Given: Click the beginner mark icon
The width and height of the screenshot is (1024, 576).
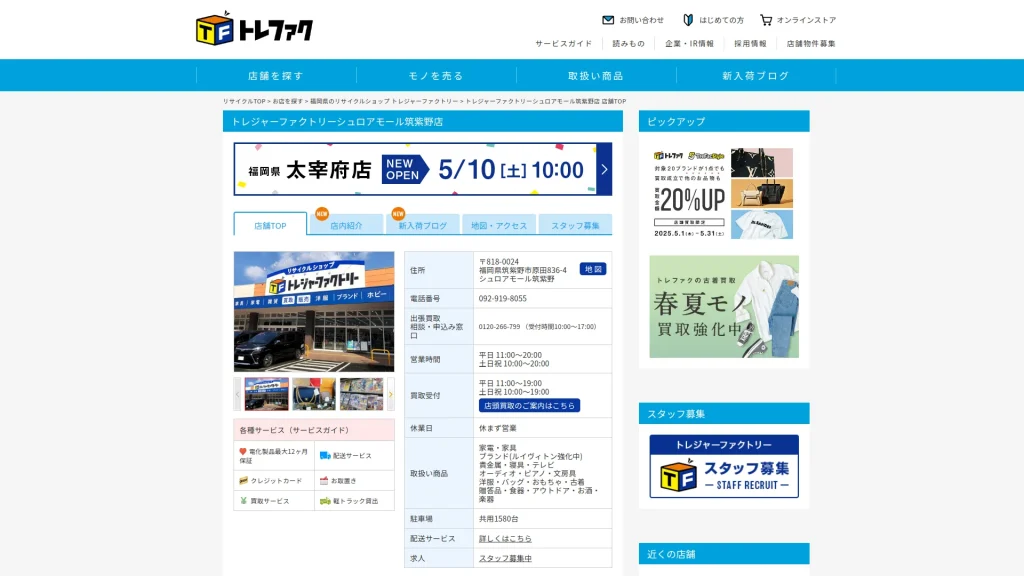Looking at the screenshot, I should (688, 20).
